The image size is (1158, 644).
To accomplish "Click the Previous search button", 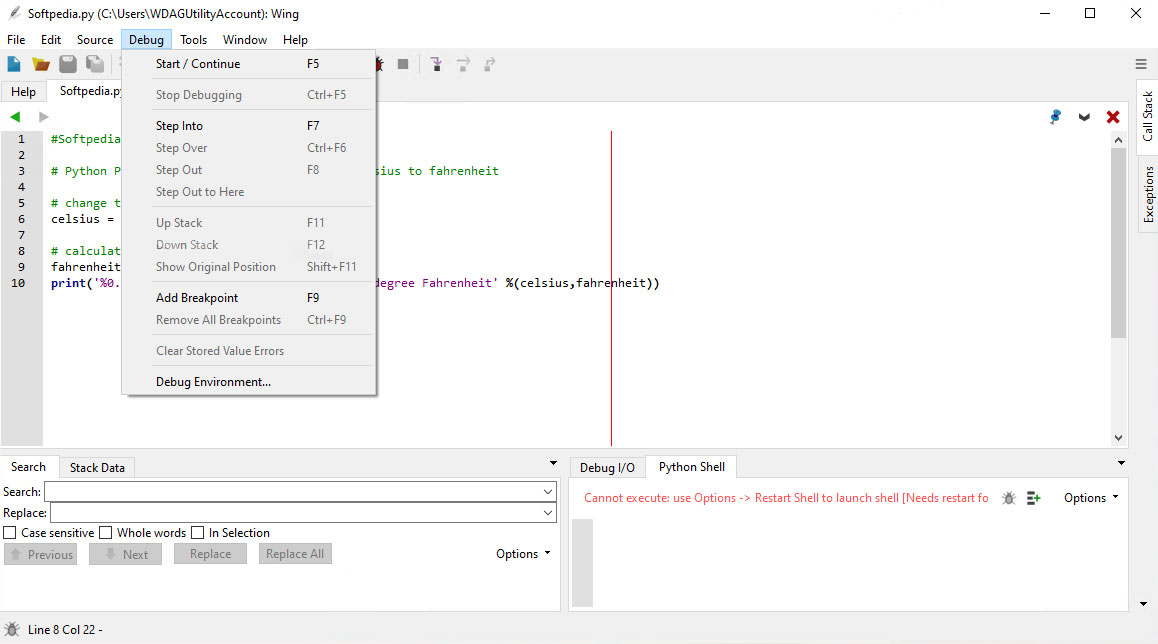I will [41, 554].
